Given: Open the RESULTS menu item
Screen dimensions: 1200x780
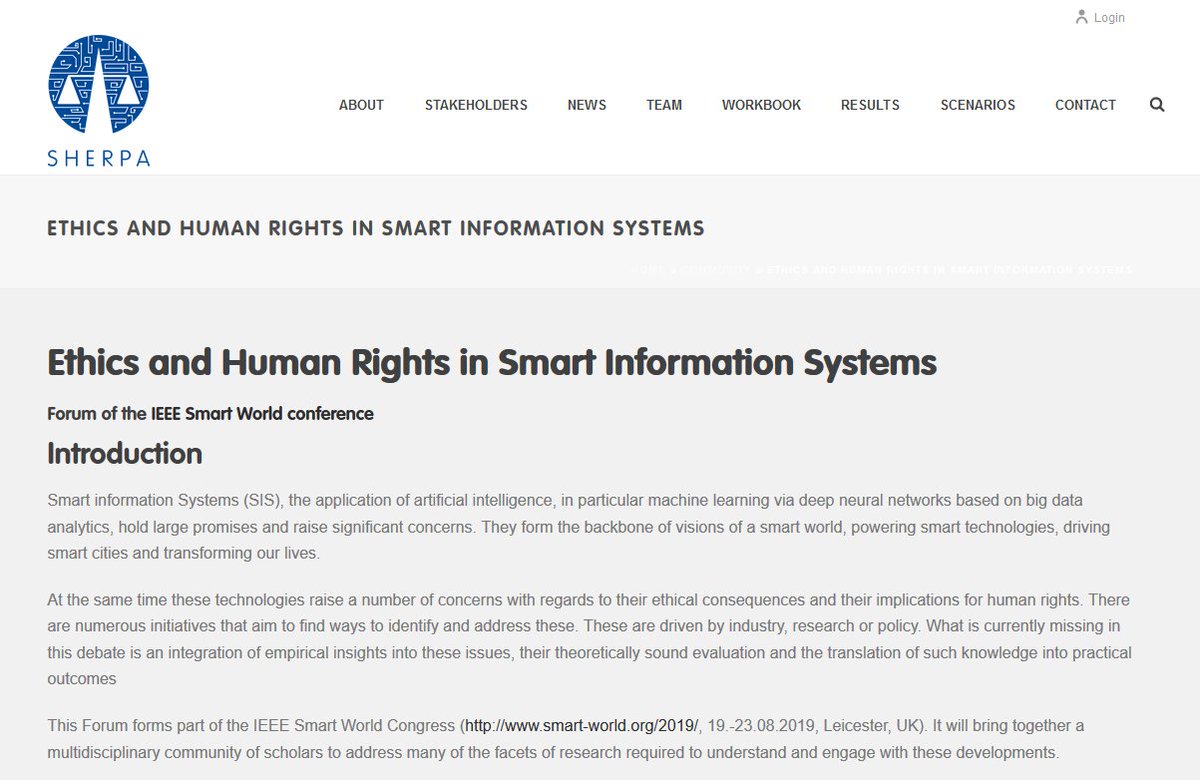Looking at the screenshot, I should click(x=870, y=105).
